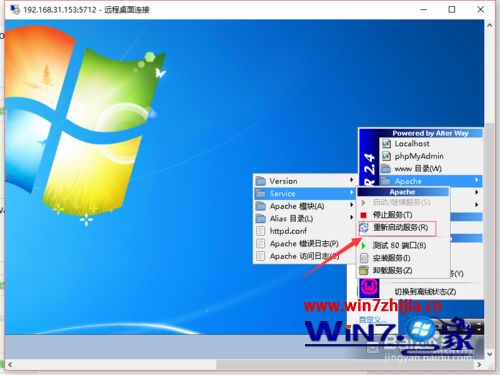Open the Apache 访问日志 document icon
Viewport: 500px width, 375px height.
click(x=261, y=256)
